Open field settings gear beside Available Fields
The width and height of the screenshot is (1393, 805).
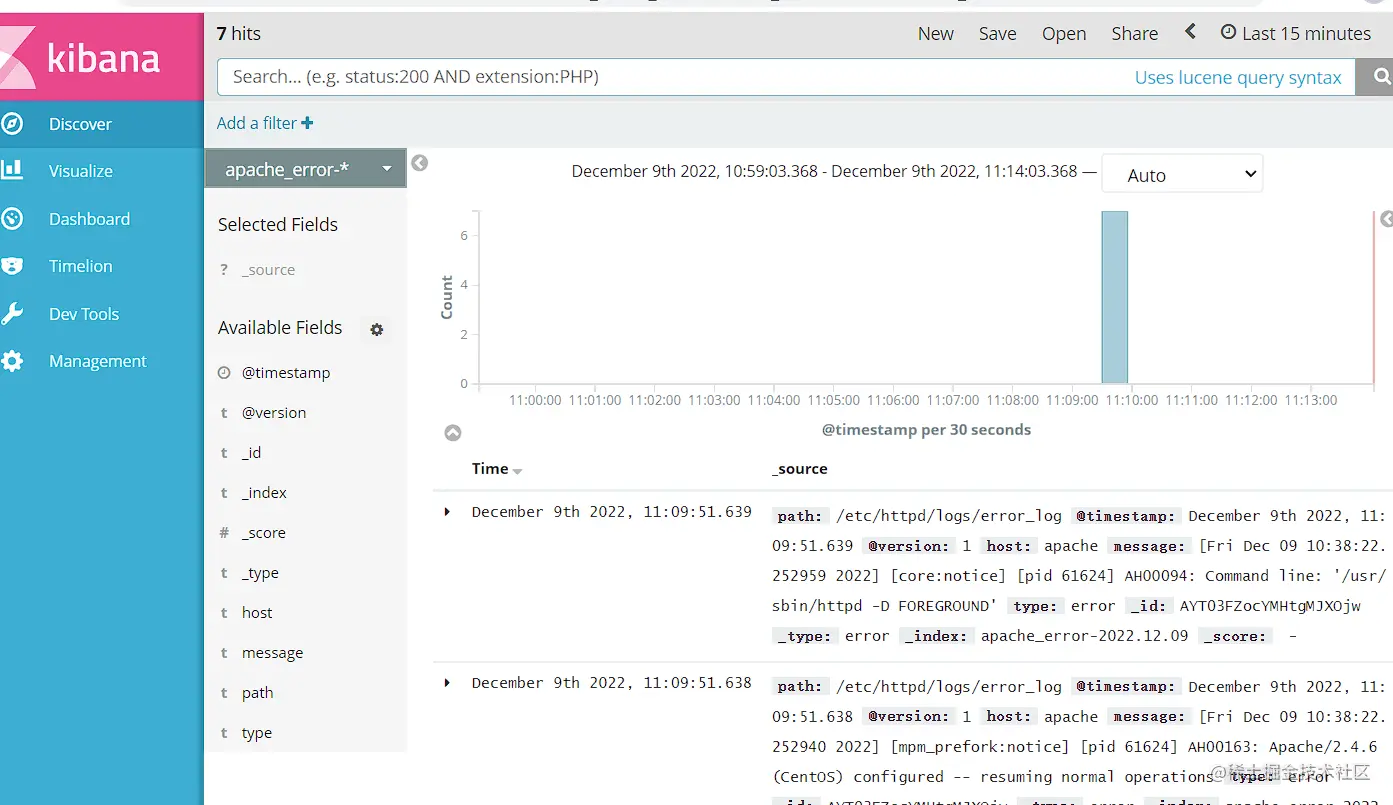point(377,329)
